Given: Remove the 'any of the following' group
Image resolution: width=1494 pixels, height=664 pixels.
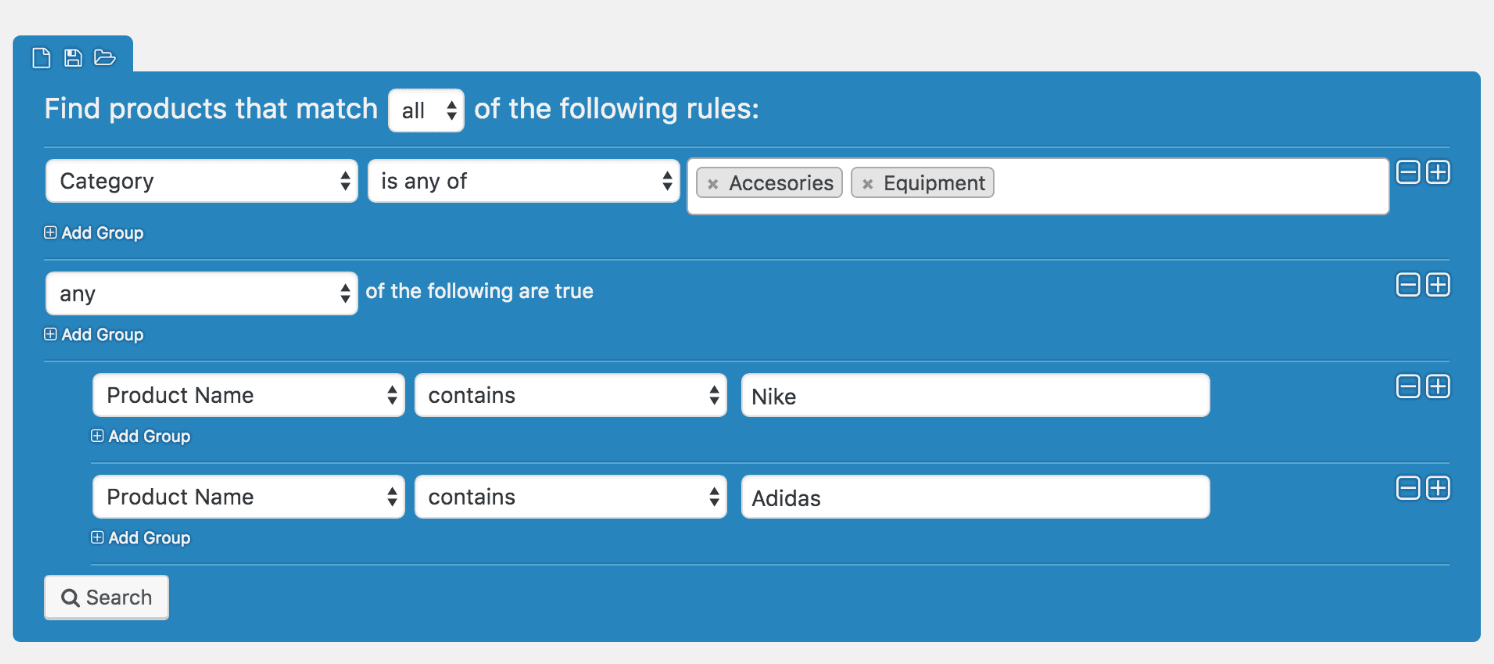Looking at the screenshot, I should (1408, 285).
